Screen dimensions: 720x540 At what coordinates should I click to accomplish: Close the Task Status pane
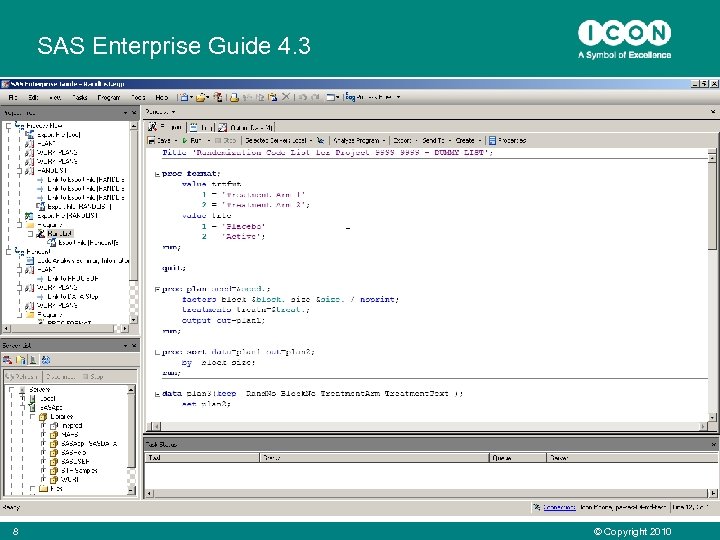pyautogui.click(x=713, y=444)
